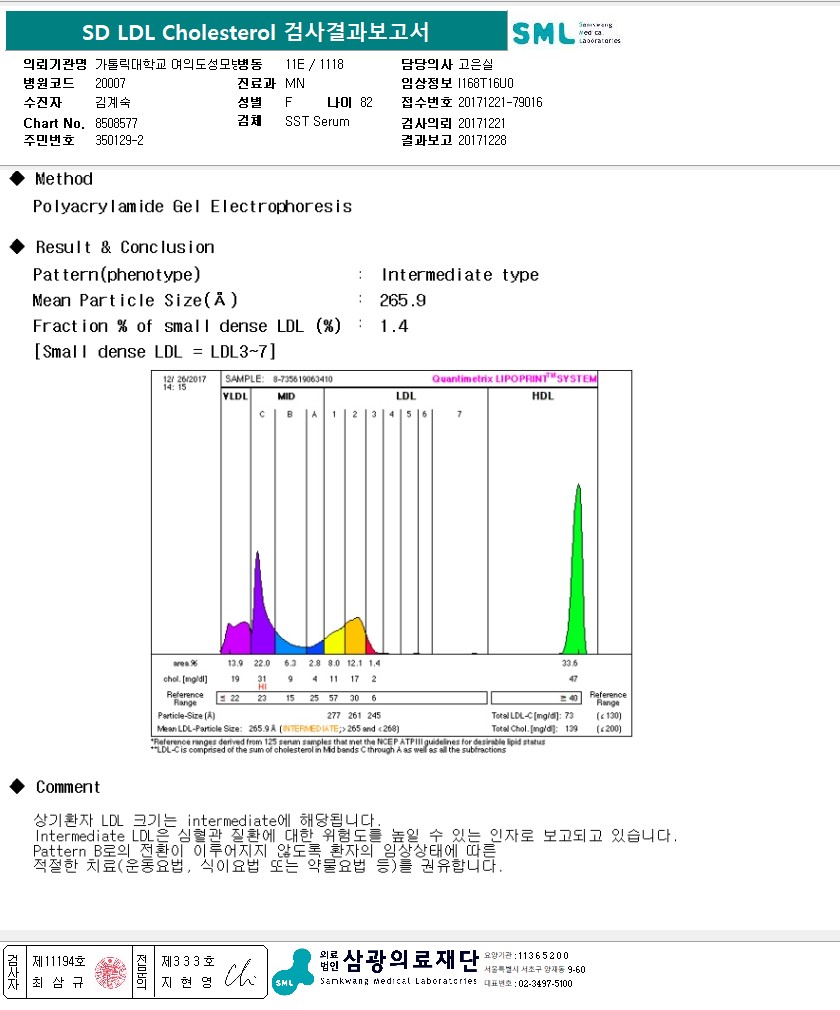Screen dimensions: 840x1010
Task: Click the red official seal stamp
Action: 111,973
